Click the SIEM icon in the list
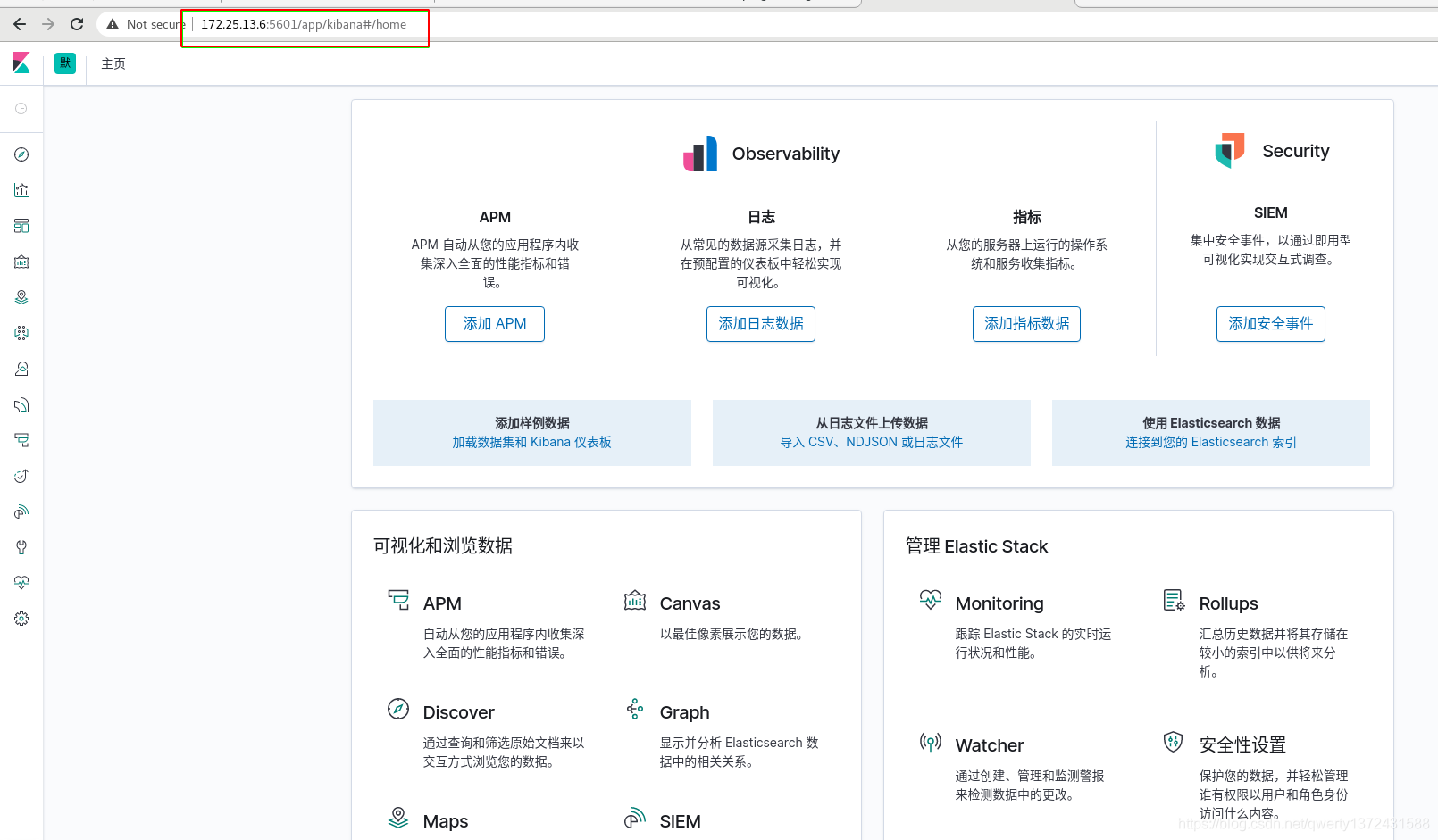Screen dimensions: 1438x840 point(635,818)
